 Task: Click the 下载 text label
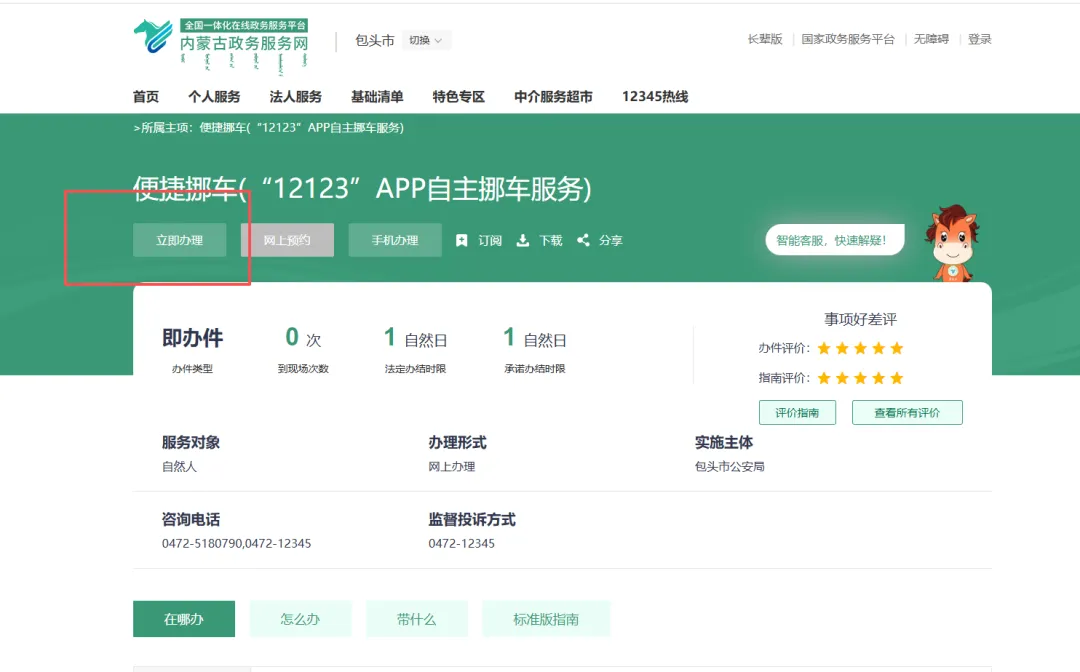click(550, 240)
